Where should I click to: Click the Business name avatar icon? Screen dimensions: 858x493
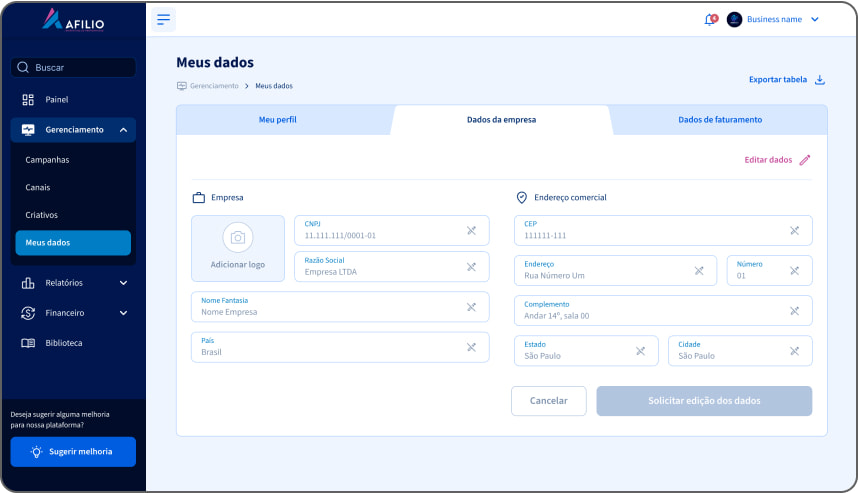pyautogui.click(x=734, y=19)
